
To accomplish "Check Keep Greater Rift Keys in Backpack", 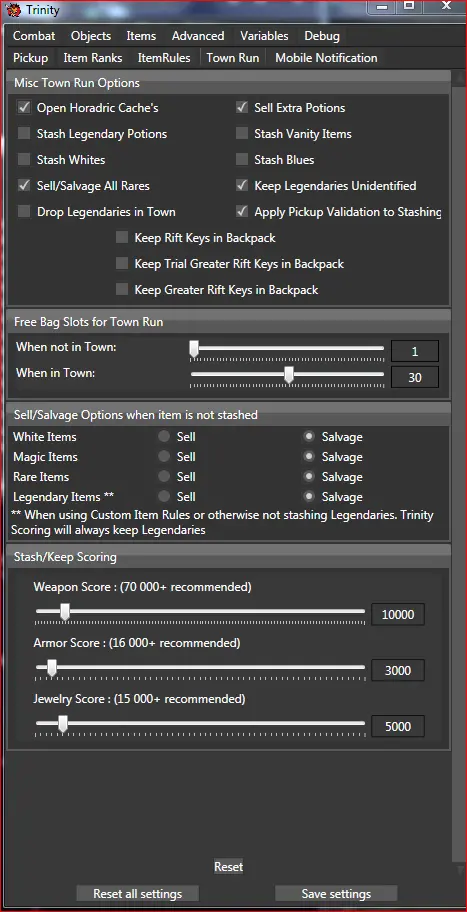I will pos(122,289).
